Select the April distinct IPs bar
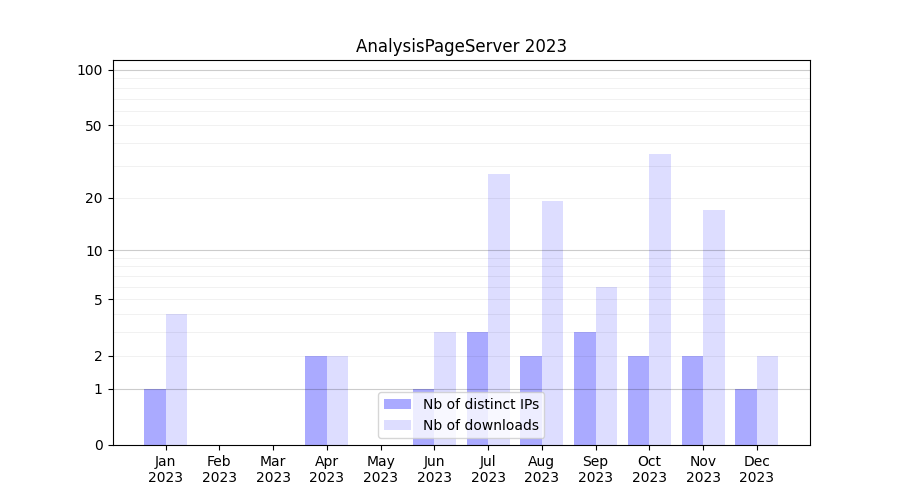900x500 pixels. pos(316,400)
